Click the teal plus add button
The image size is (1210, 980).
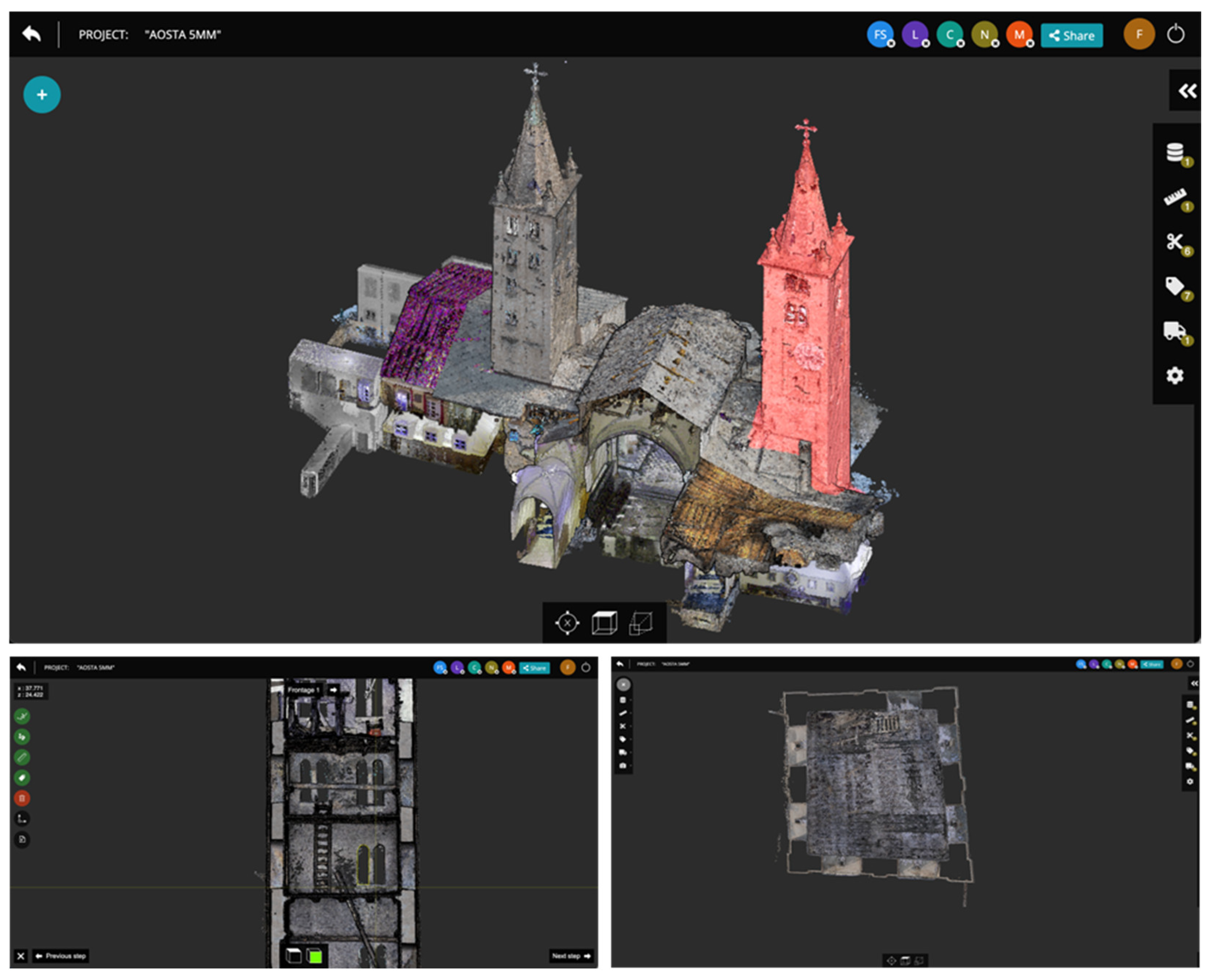tap(42, 95)
